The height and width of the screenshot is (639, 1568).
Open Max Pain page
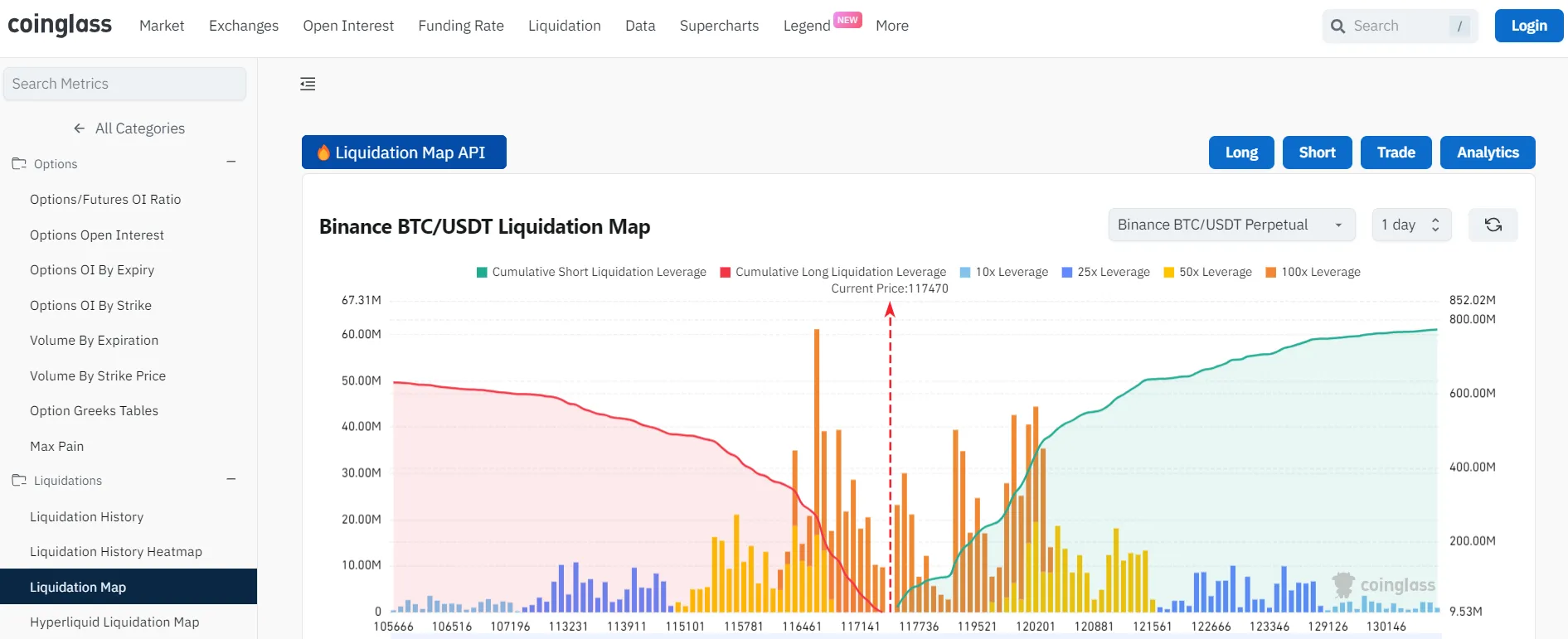coord(56,447)
